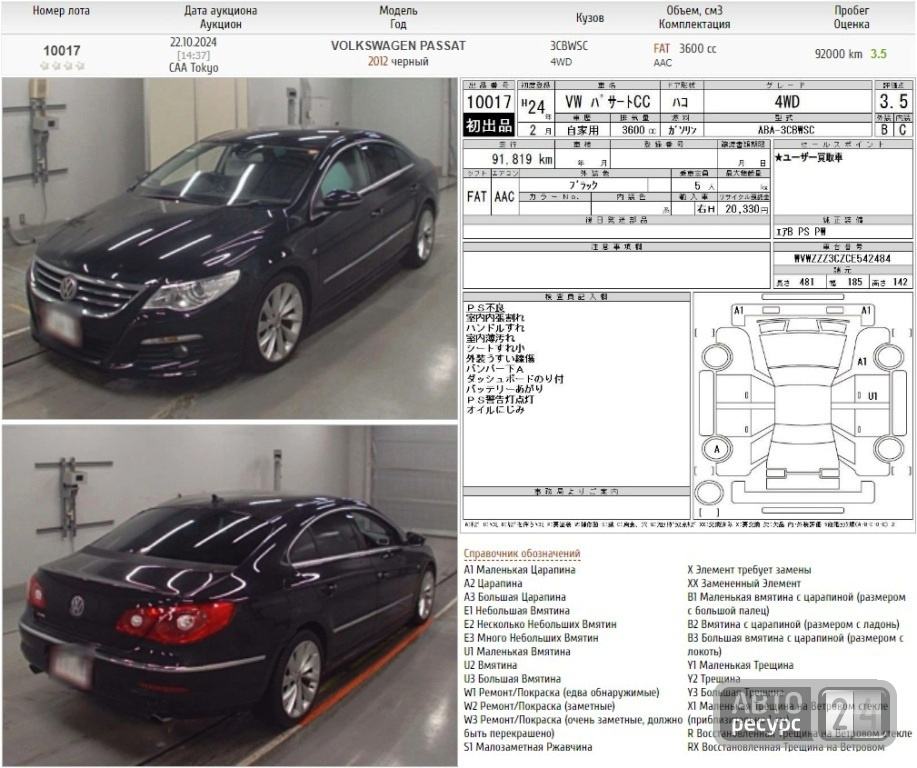Click the 'Пробег Оценка' column header
This screenshot has height=768, width=917.
coord(852,17)
